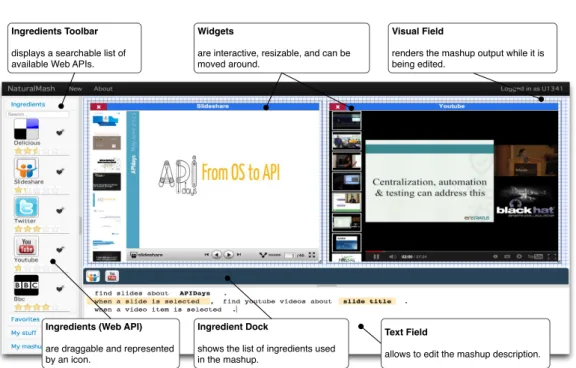Open the About menu item
The width and height of the screenshot is (576, 368).
[103, 89]
